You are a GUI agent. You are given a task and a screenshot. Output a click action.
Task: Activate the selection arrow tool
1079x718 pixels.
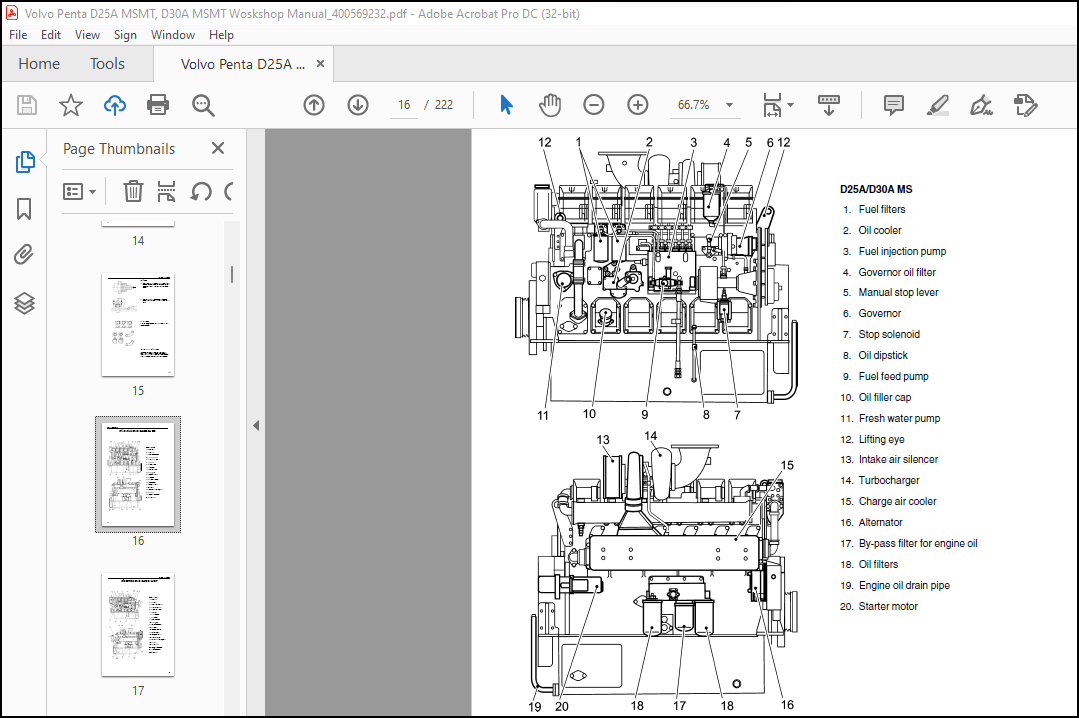point(506,105)
